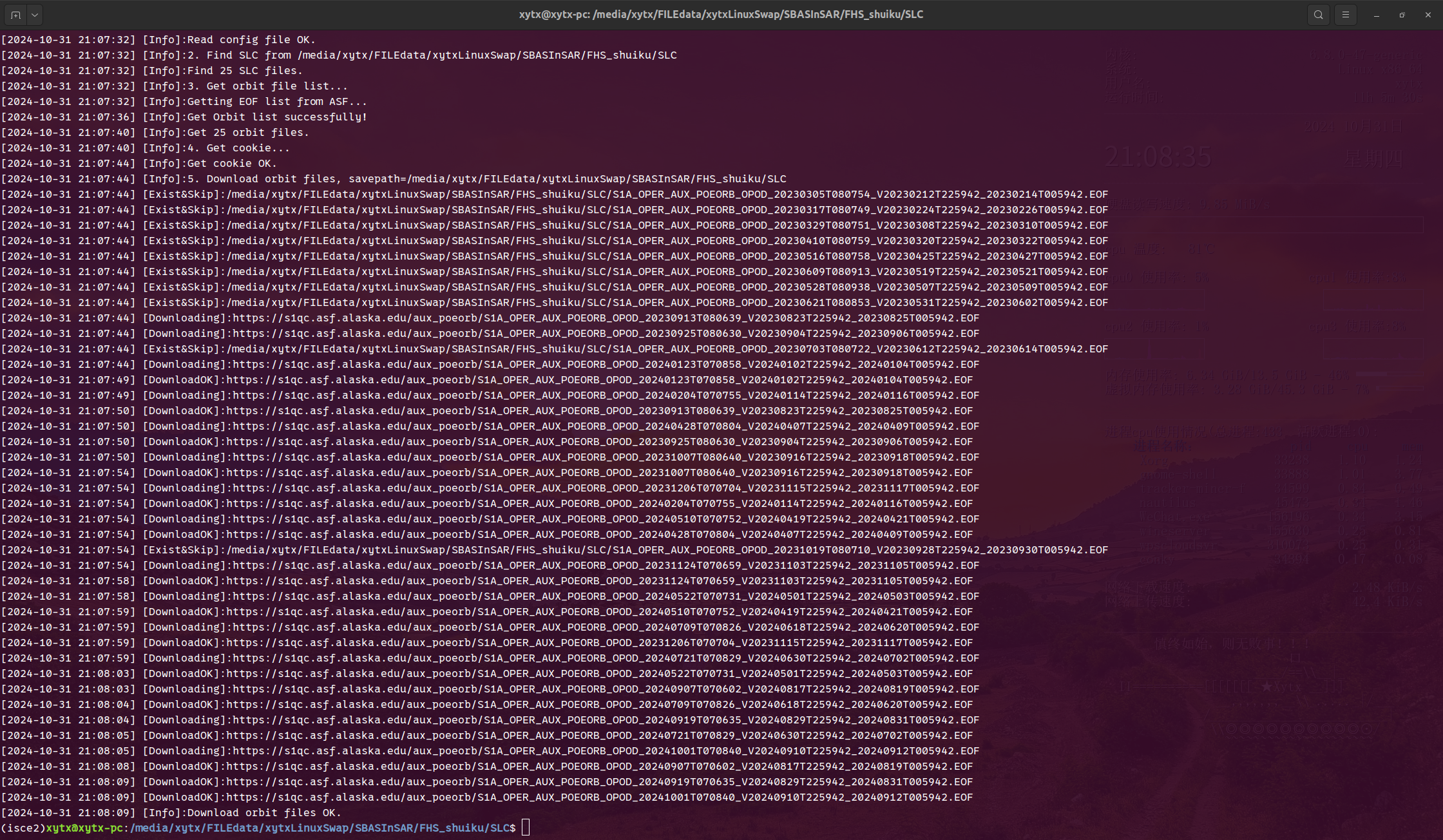Click the 'Read config file OK.' line
Screen dimensions: 1443x840
click(158, 40)
